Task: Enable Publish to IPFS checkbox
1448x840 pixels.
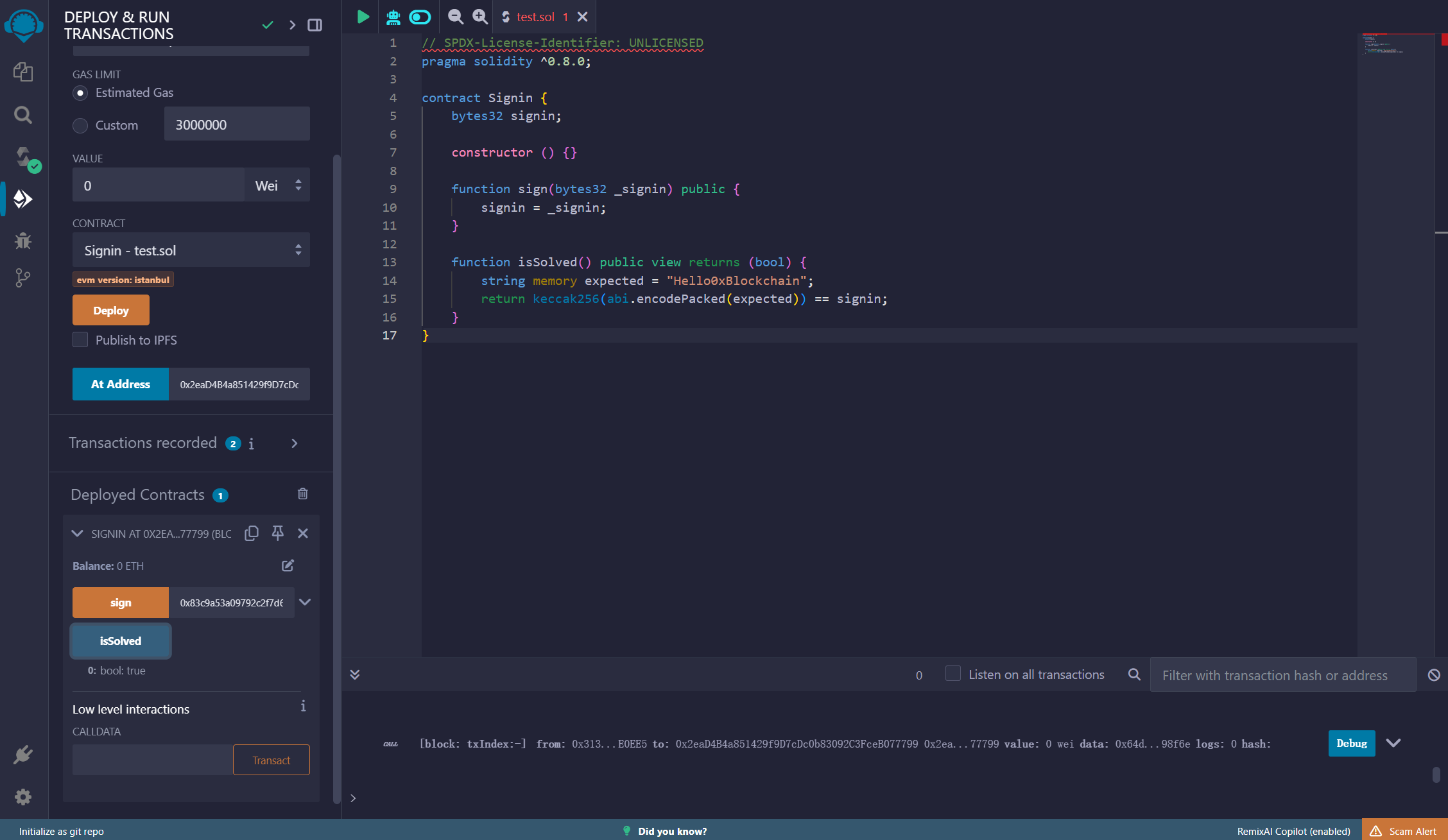Action: [80, 339]
